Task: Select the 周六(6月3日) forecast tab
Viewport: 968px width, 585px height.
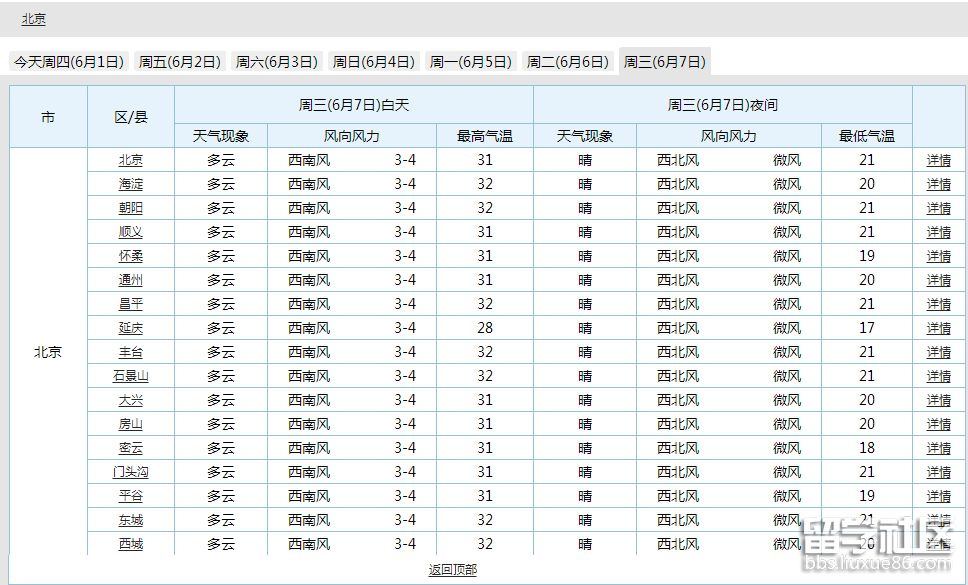Action: pos(277,60)
